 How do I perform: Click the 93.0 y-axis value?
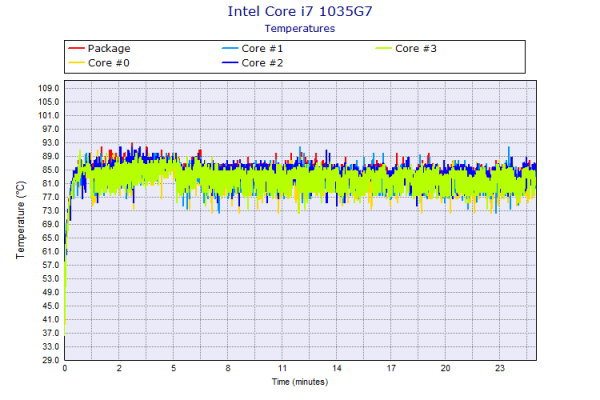click(x=51, y=142)
